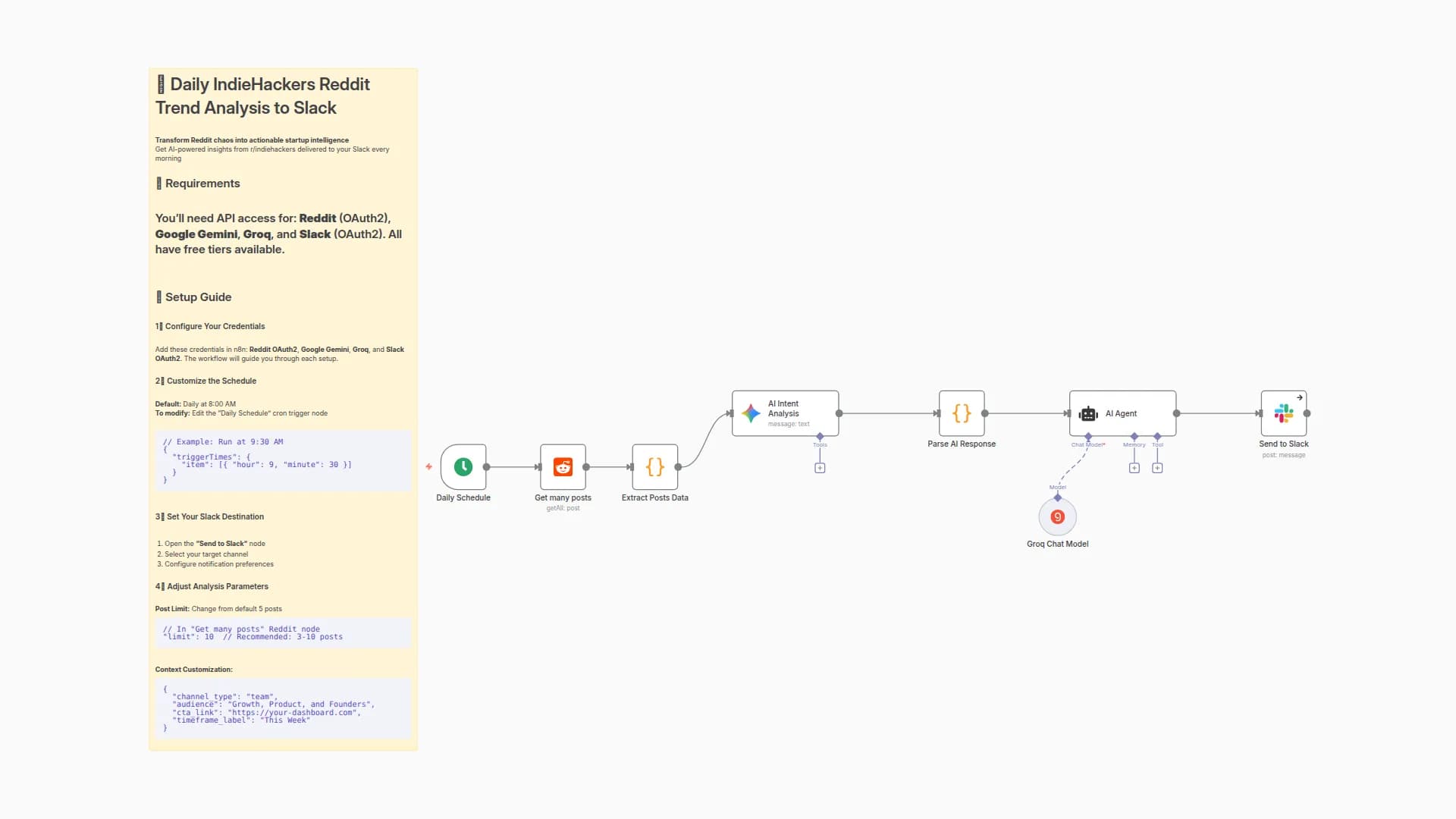Click the output dot of Parse AI Response
This screenshot has height=819, width=1456.
(x=985, y=413)
